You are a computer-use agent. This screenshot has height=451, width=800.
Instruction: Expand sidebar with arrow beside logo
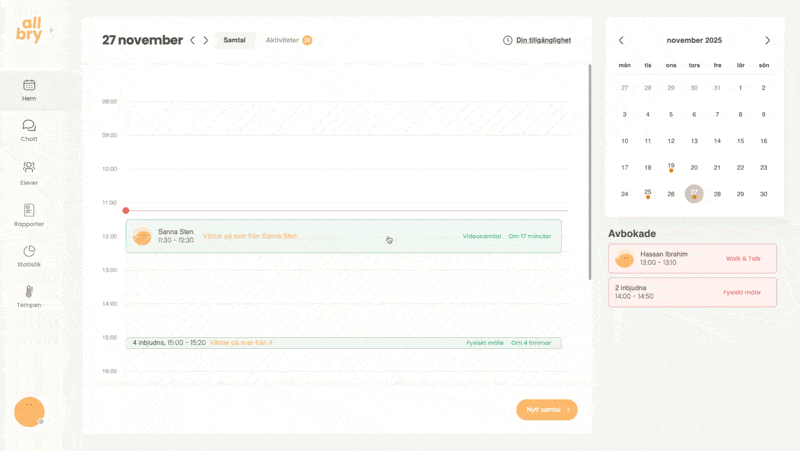click(x=52, y=31)
